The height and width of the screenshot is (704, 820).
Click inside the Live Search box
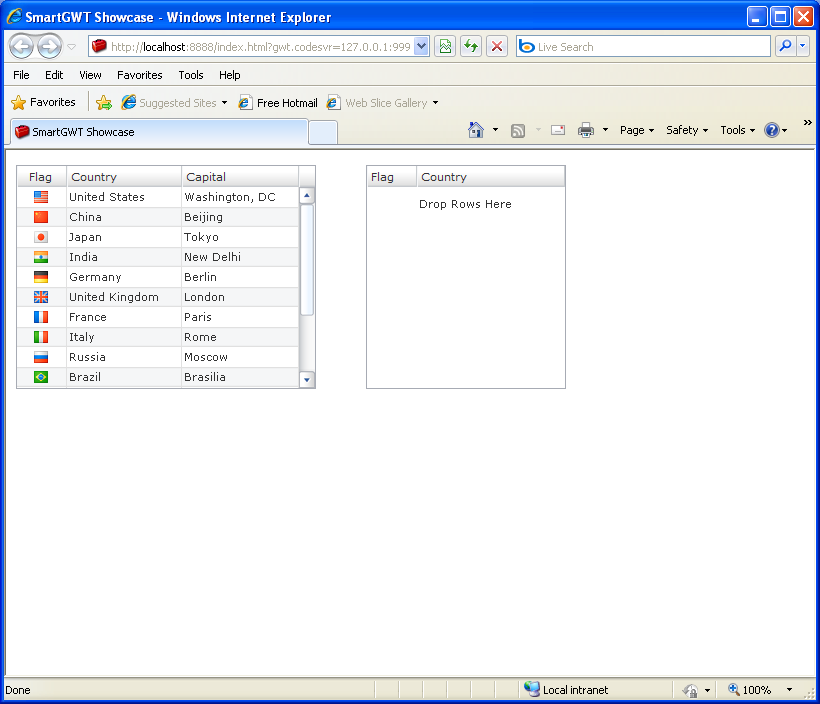tap(643, 47)
